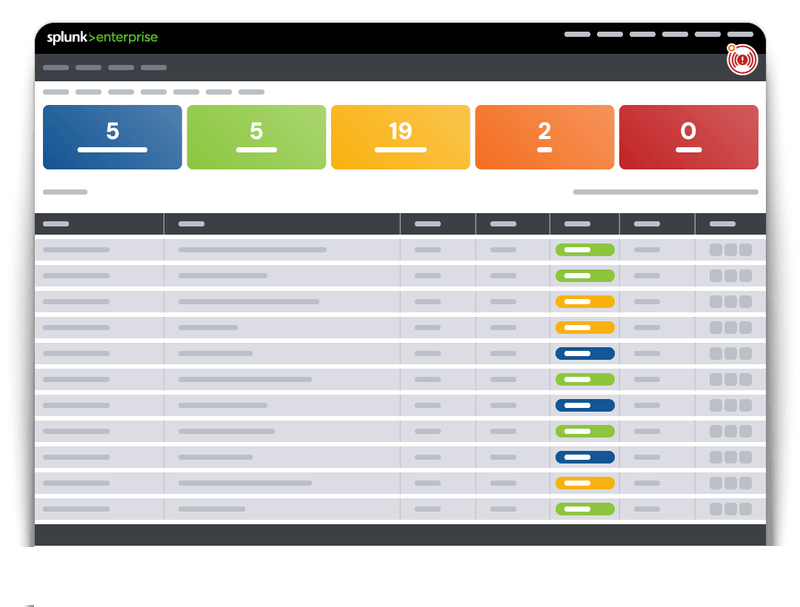
Task: Click first action icon in first table row
Action: point(716,250)
